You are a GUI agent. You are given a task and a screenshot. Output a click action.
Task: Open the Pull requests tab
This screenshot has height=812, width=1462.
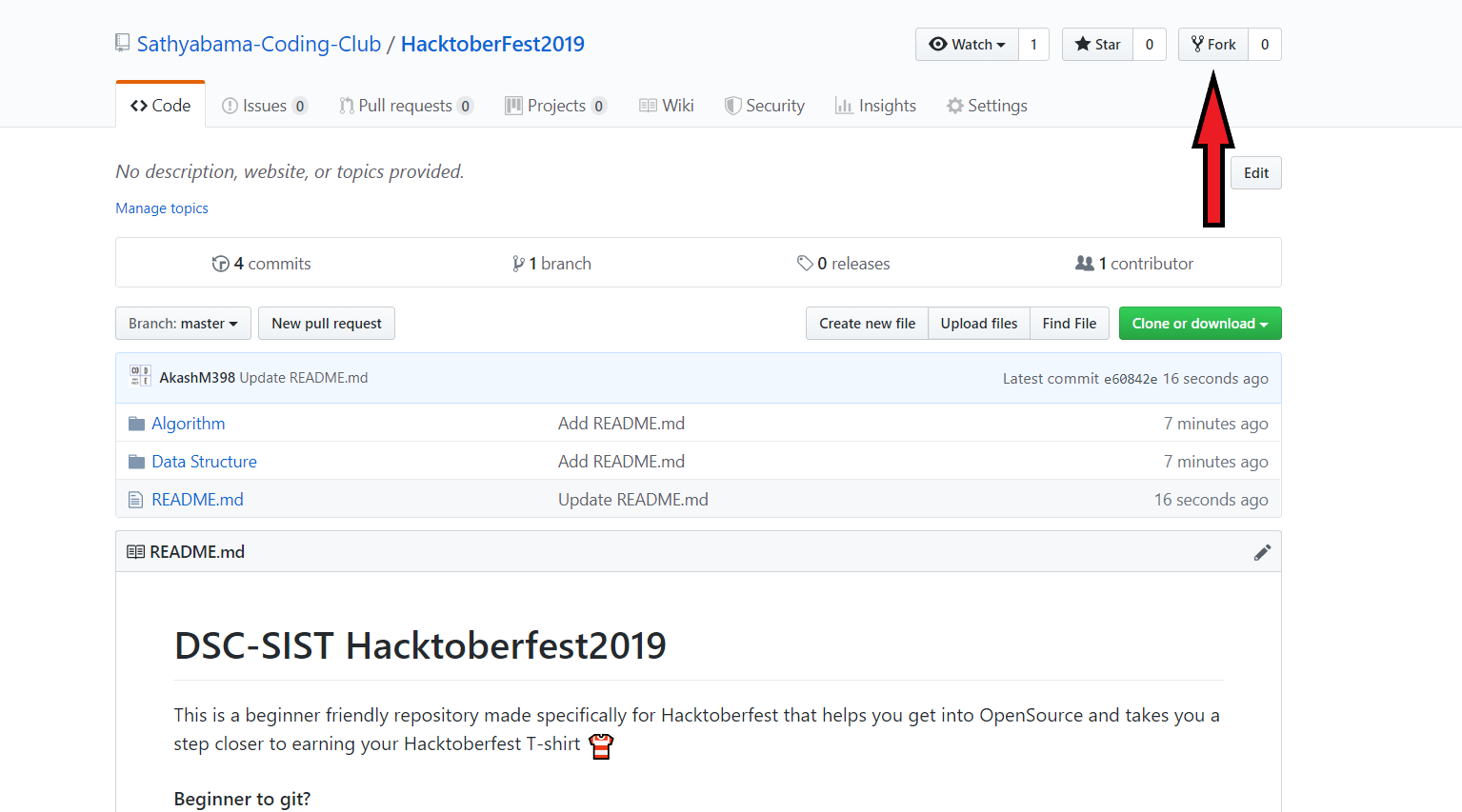click(x=406, y=106)
